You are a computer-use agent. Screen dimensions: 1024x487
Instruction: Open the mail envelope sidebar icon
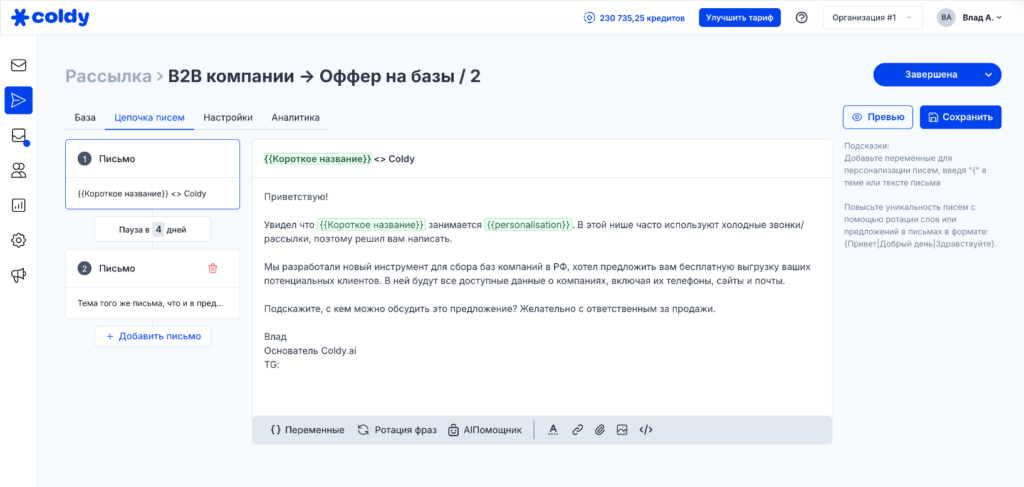[18, 65]
